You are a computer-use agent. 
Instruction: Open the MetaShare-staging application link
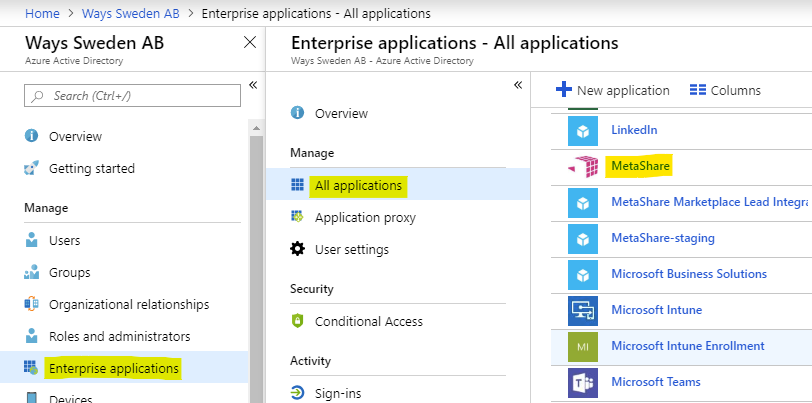pyautogui.click(x=663, y=238)
